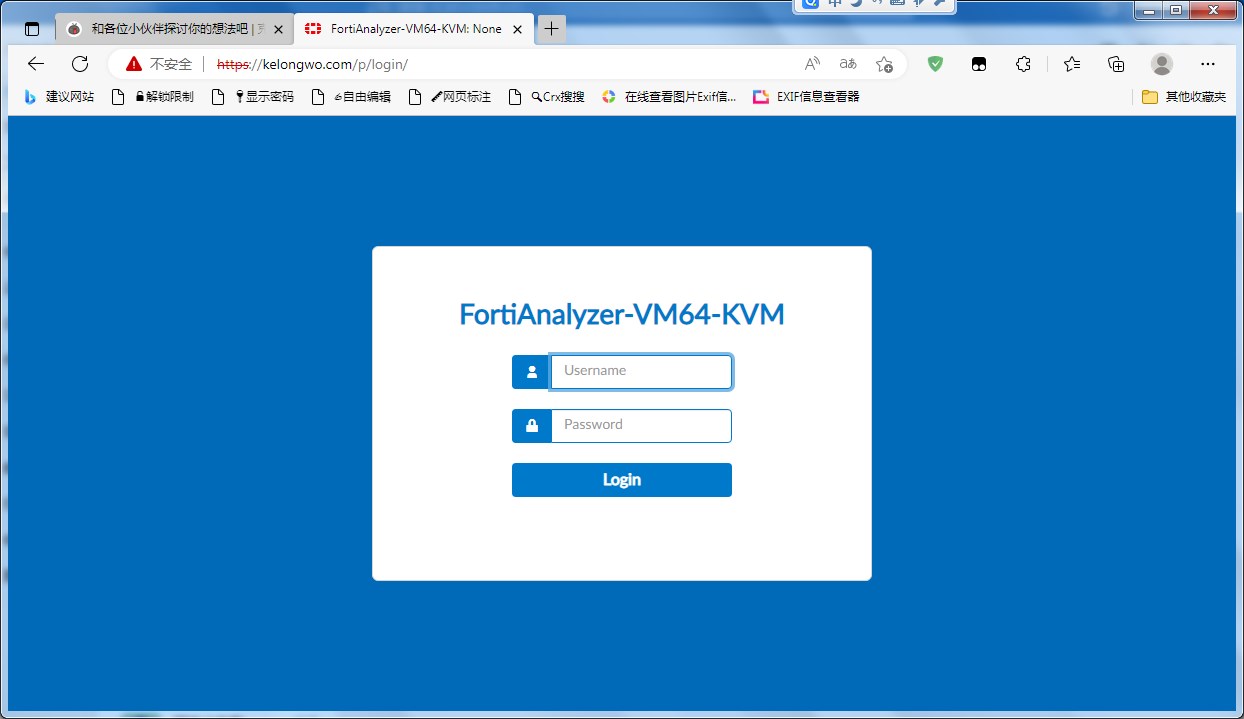
Task: Go back with the browser back arrow
Action: (36, 64)
